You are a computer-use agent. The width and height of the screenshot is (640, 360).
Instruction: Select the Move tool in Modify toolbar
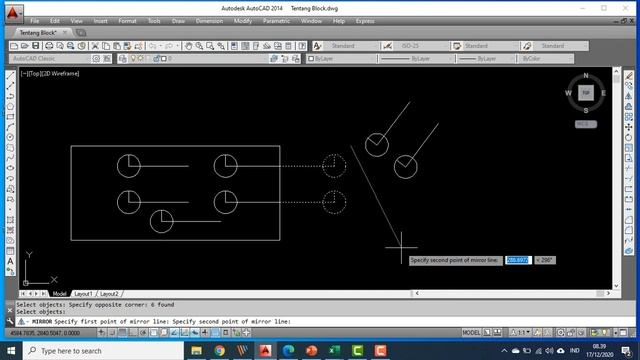[629, 127]
